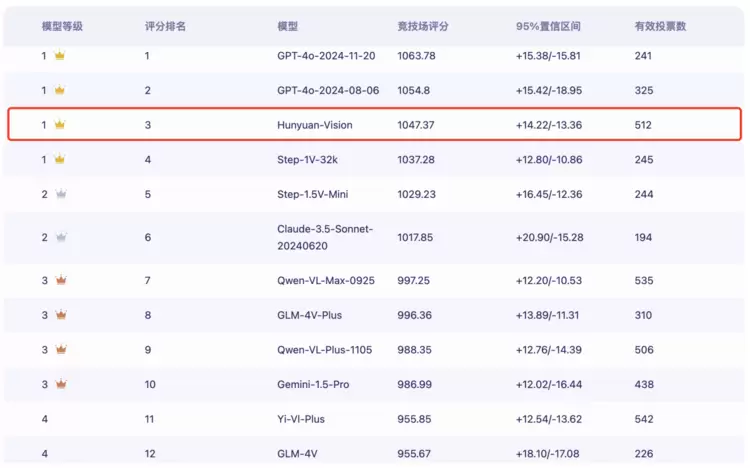Click the gold crown in GPT-4o-2024-08-06 row
Viewport: 750px width, 468px height.
pyautogui.click(x=60, y=90)
